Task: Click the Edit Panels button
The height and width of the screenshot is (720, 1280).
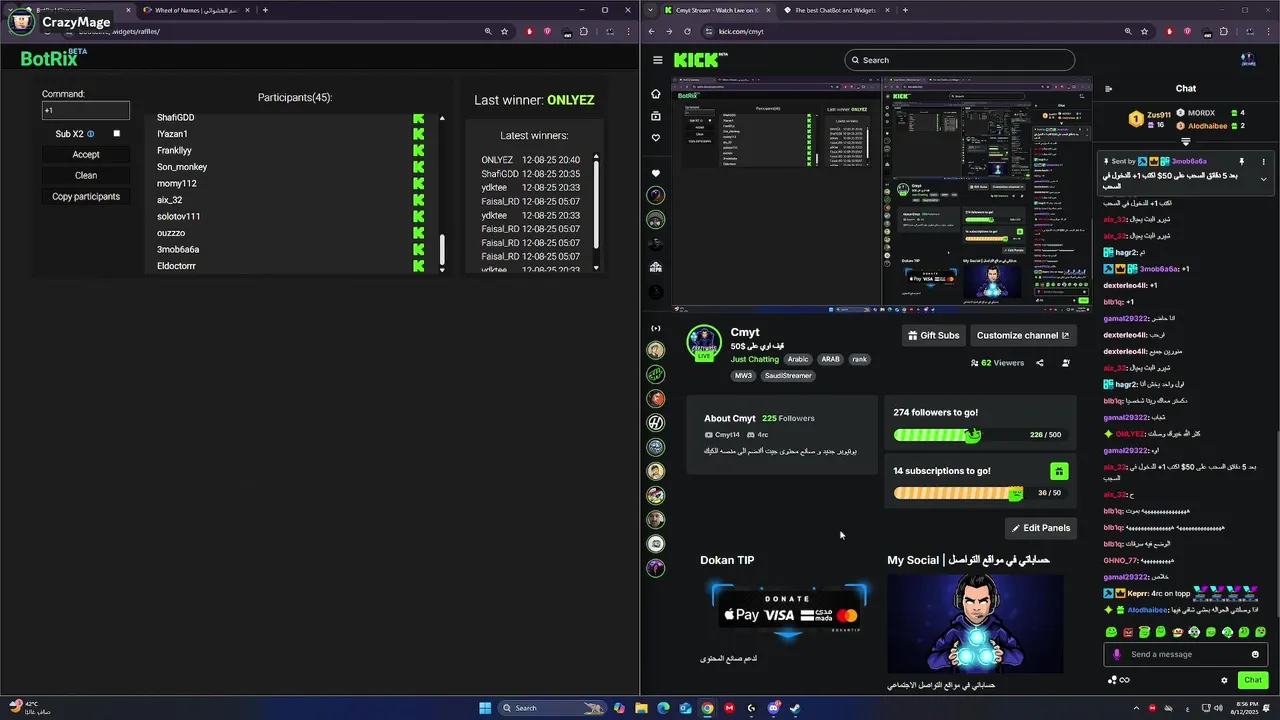Action: click(1041, 528)
